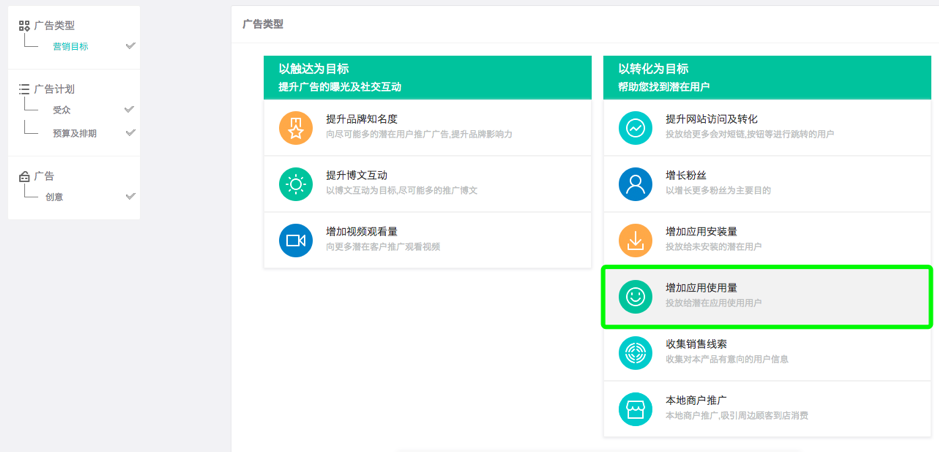Click the text 帮助您找到潜在用户
Viewport: 939px width, 452px height.
[664, 87]
